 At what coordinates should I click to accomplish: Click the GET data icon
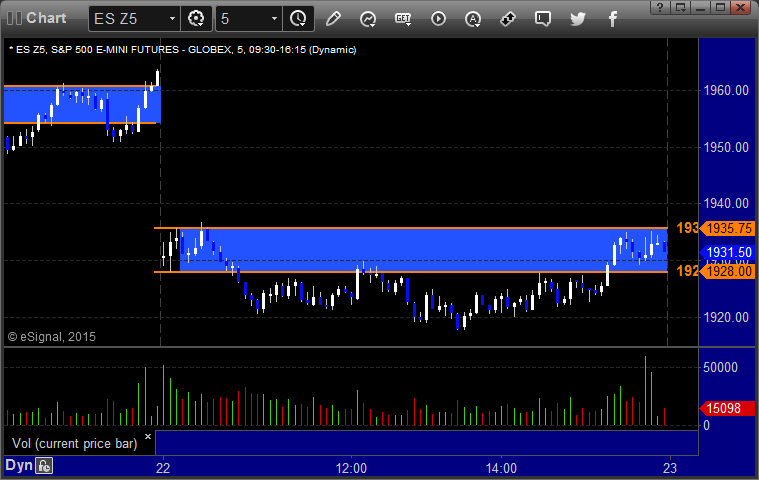point(403,19)
